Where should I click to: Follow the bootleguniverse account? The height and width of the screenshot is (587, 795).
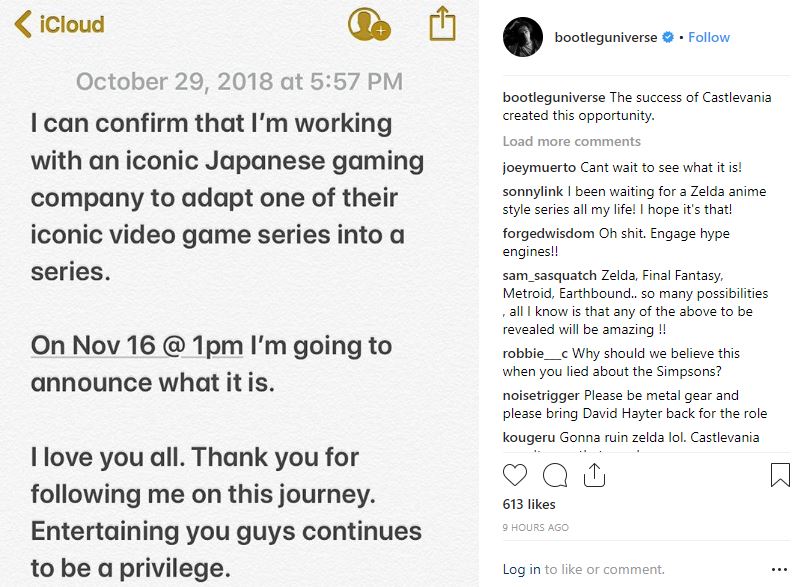click(709, 37)
